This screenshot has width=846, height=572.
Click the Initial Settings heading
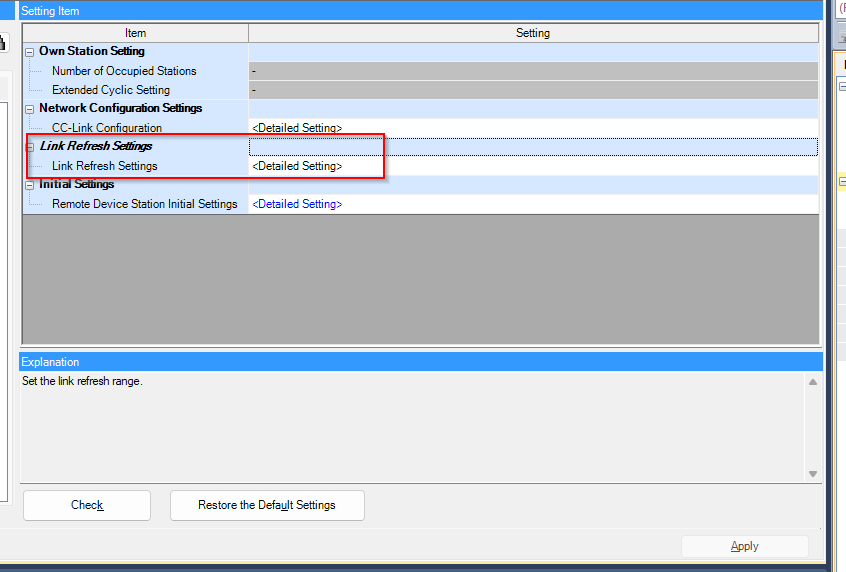pyautogui.click(x=77, y=185)
